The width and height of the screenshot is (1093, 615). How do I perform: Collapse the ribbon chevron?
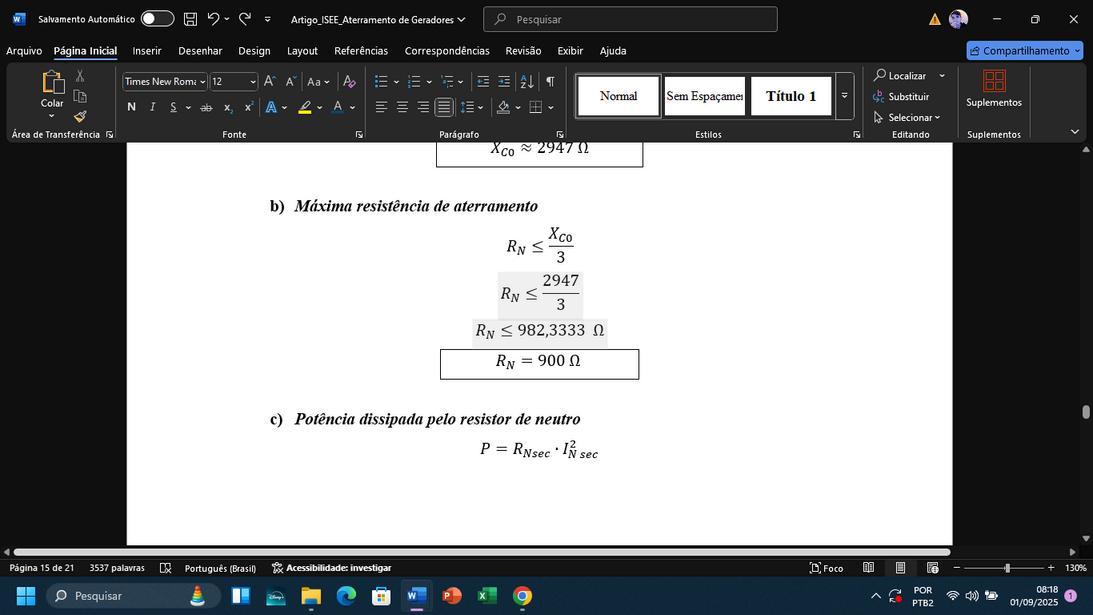pos(1074,131)
